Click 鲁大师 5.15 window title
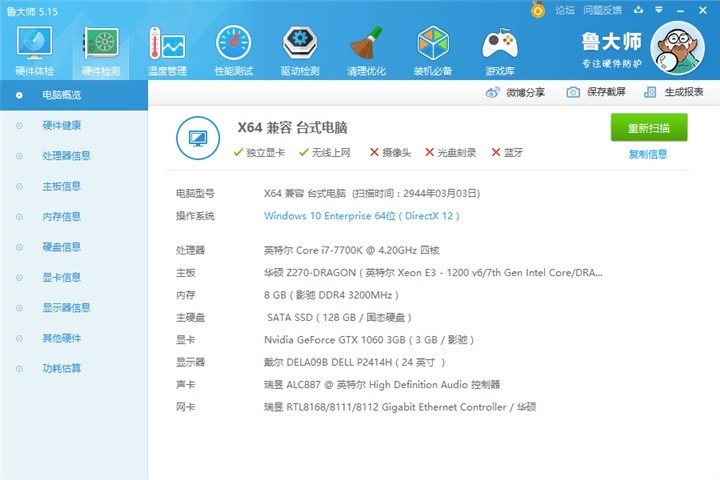 pyautogui.click(x=32, y=11)
